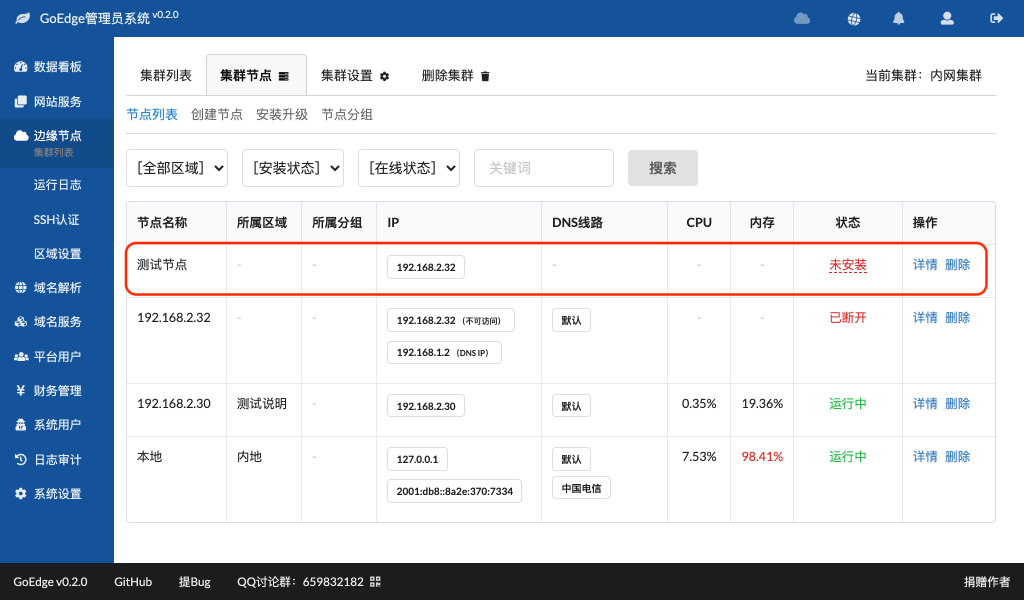
Task: Delete node 192.168.2.30
Action: [957, 403]
